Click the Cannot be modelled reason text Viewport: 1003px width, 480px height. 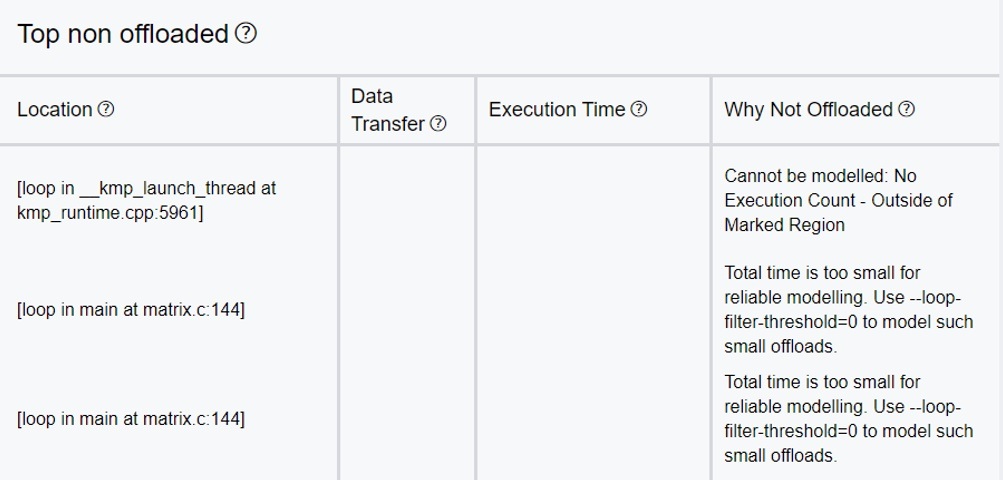click(839, 200)
